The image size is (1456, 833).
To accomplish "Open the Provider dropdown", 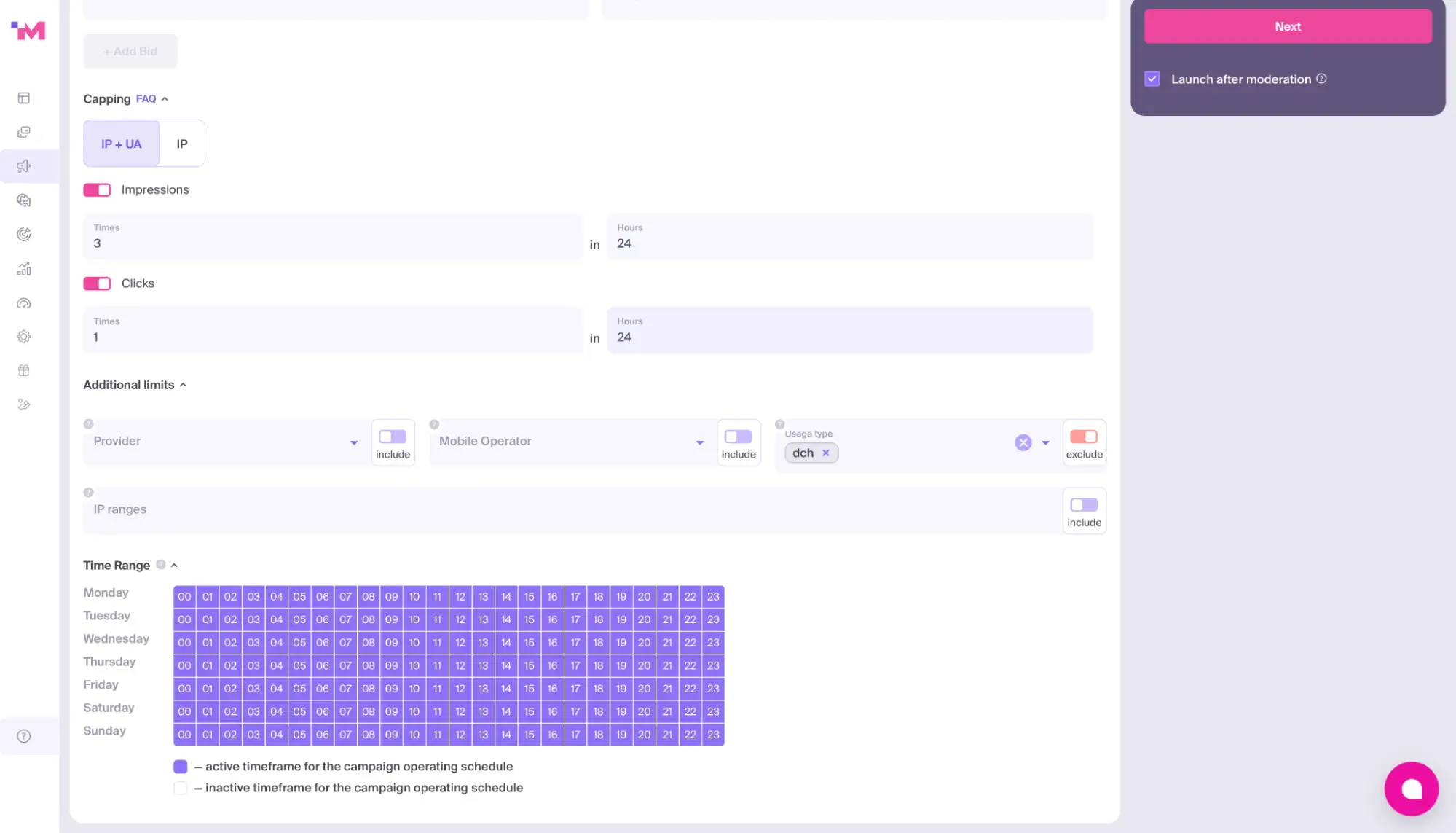I will tap(226, 442).
